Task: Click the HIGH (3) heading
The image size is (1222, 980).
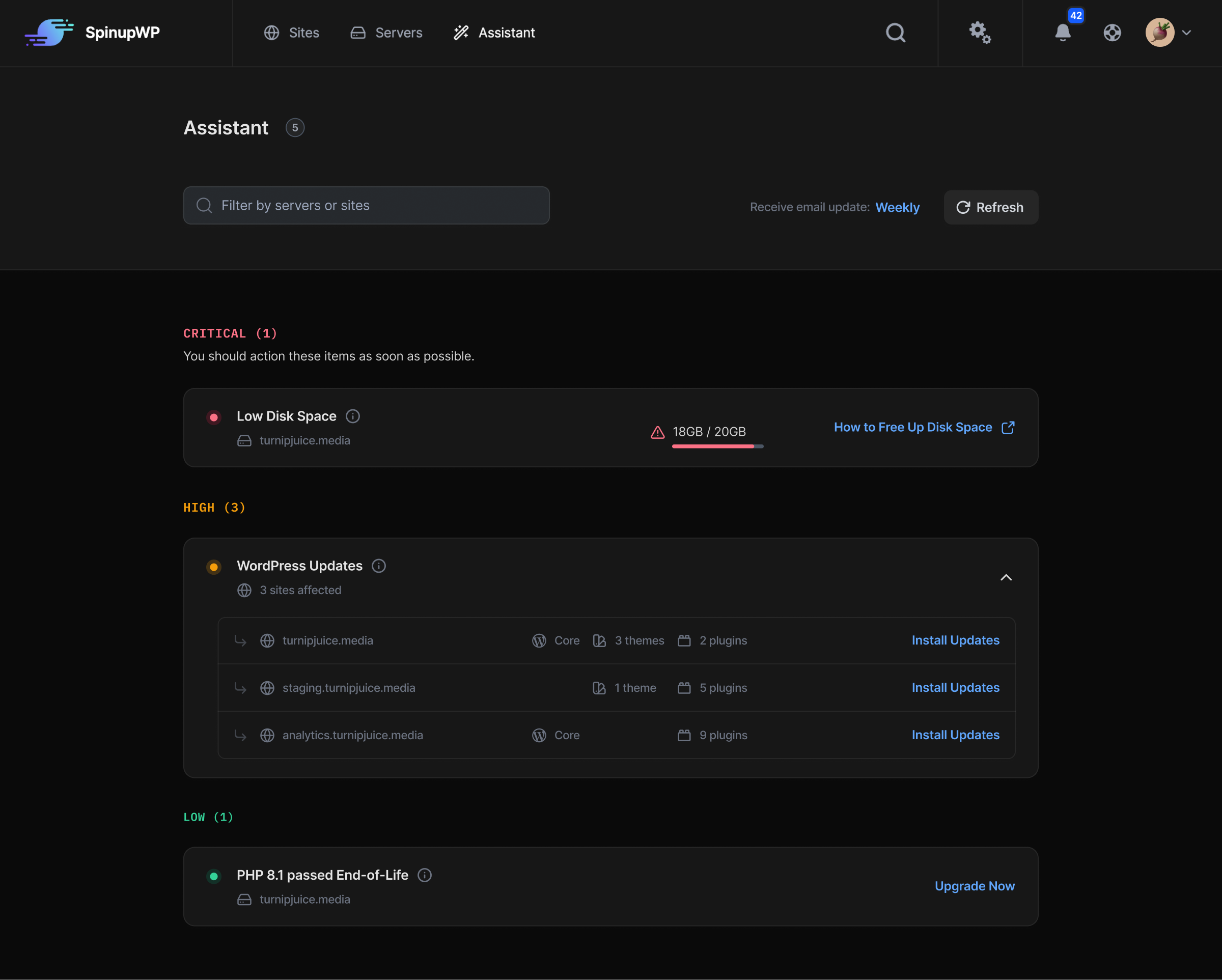Action: coord(214,507)
